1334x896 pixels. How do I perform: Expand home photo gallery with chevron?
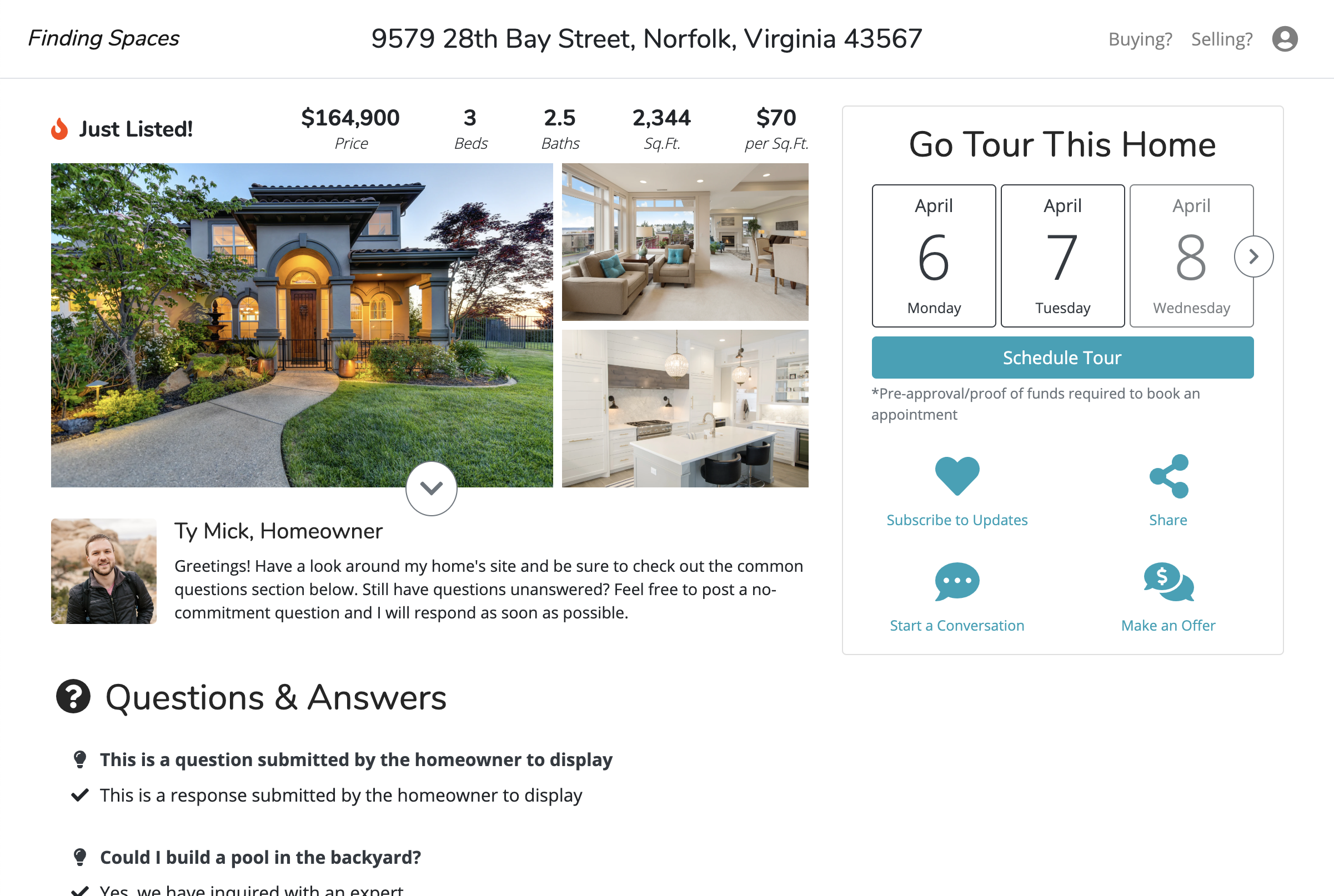pyautogui.click(x=430, y=489)
